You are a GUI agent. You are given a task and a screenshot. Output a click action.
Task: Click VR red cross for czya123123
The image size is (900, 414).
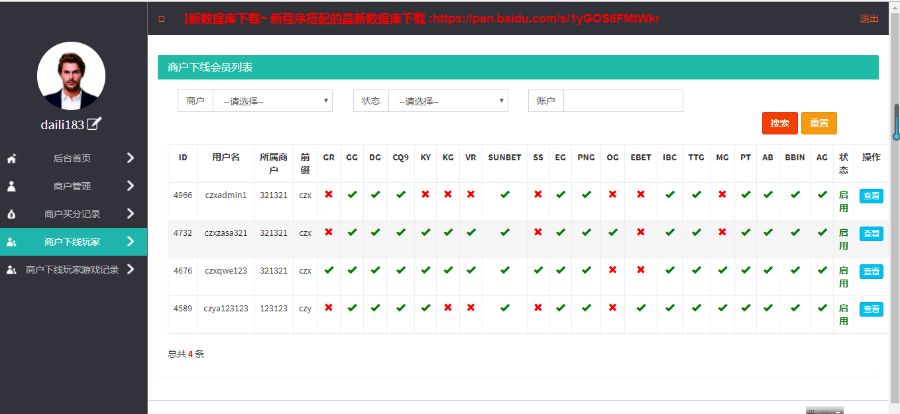pos(471,307)
